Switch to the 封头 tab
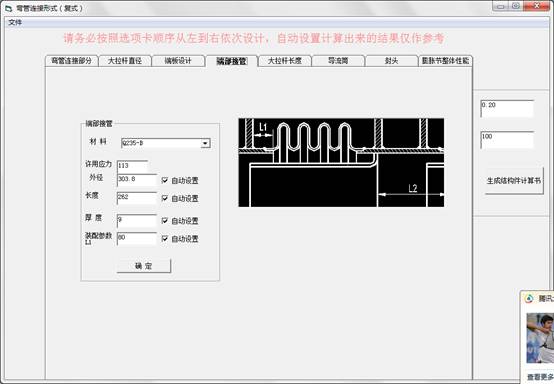Image resolution: width=554 pixels, height=384 pixels. pyautogui.click(x=391, y=61)
